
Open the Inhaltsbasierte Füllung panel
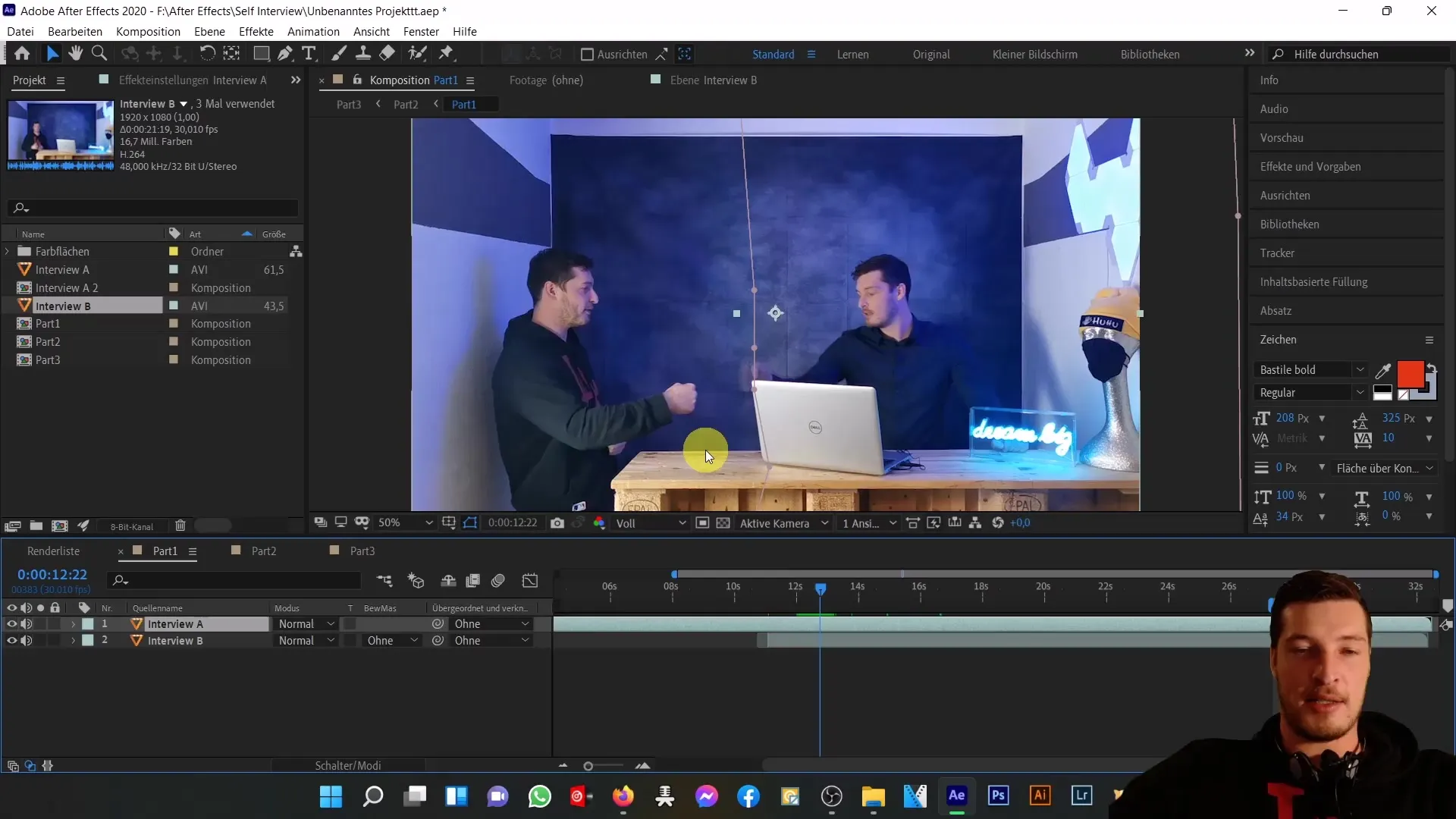[x=1313, y=282]
